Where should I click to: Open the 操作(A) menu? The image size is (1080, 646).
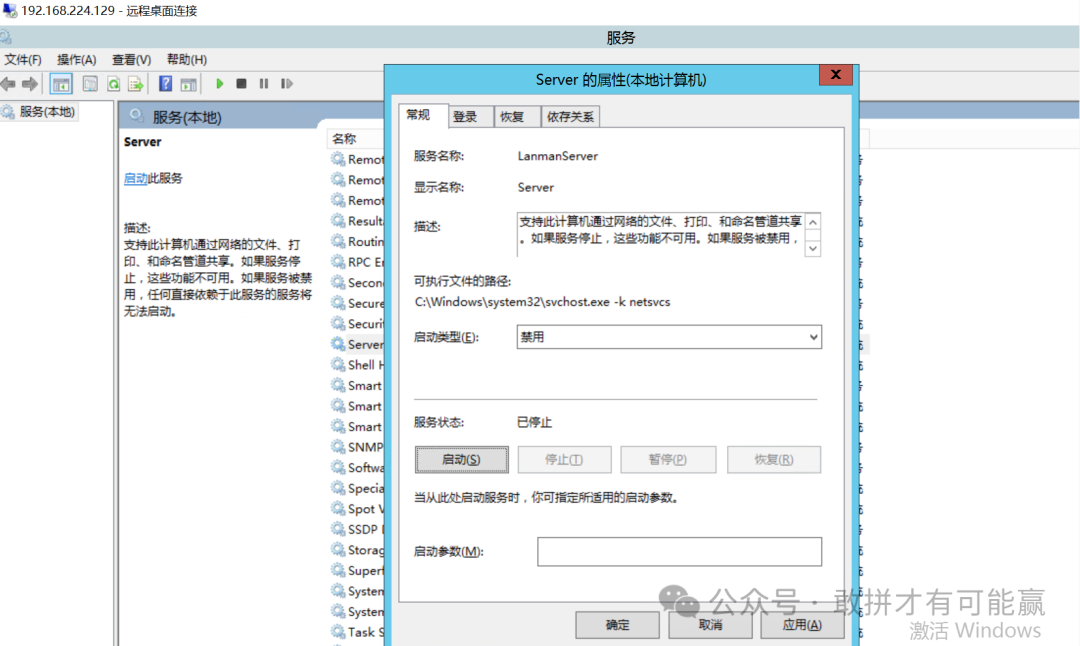(x=76, y=60)
